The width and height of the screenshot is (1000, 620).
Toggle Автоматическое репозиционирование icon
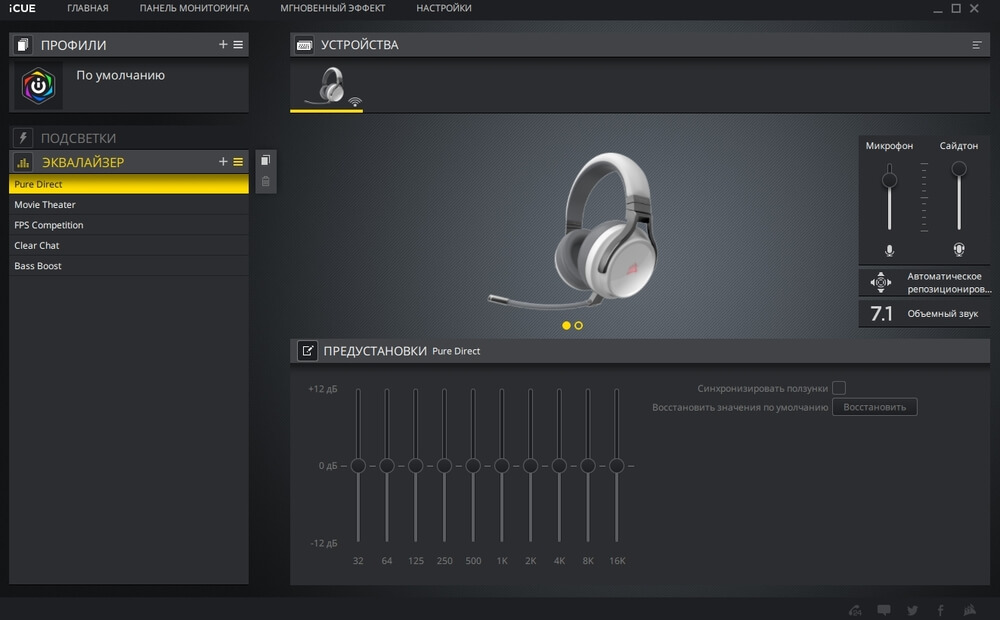[x=881, y=283]
